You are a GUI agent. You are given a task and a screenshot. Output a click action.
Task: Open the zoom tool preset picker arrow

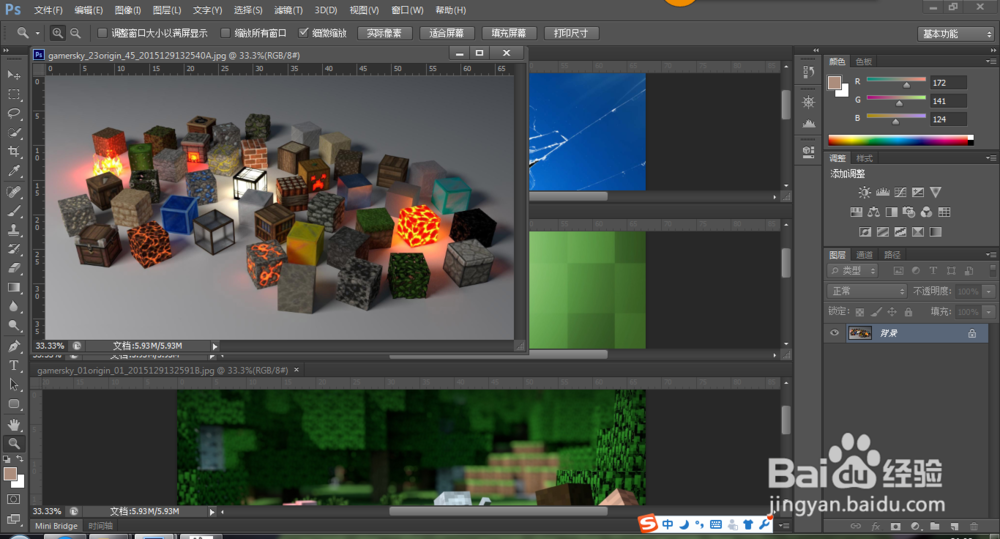37,33
